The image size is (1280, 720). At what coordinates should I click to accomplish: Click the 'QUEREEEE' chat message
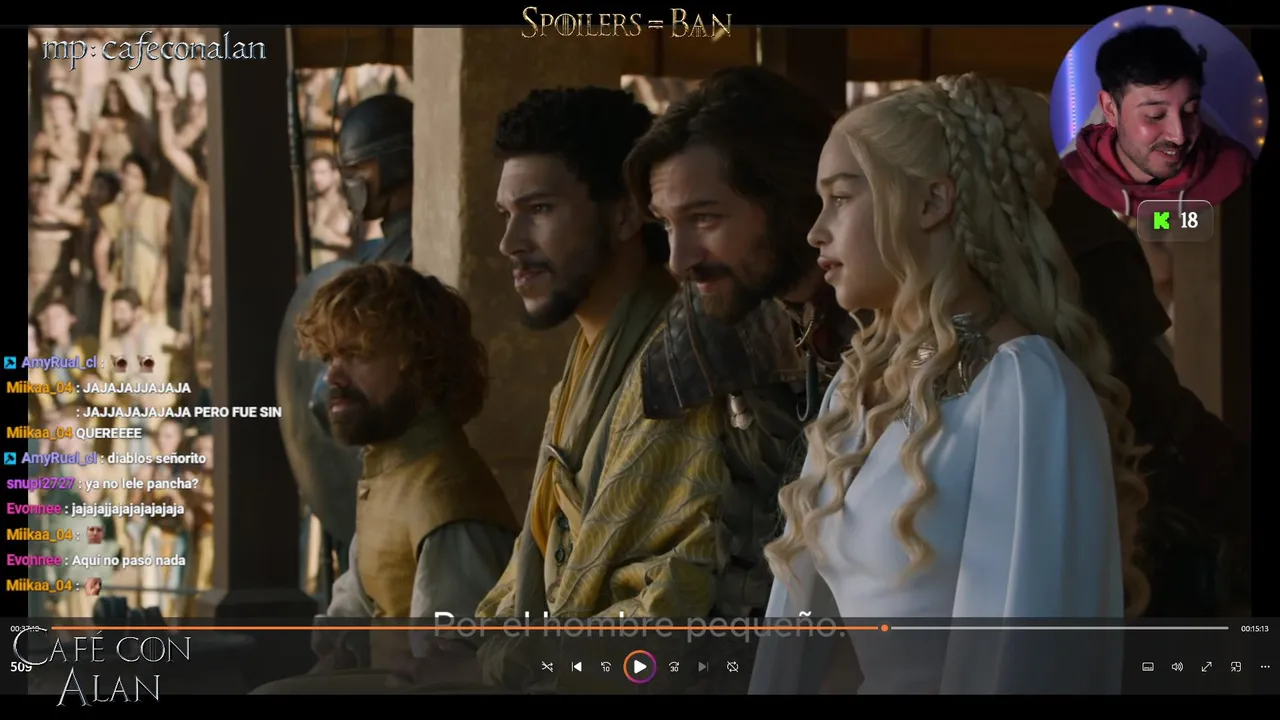click(110, 433)
